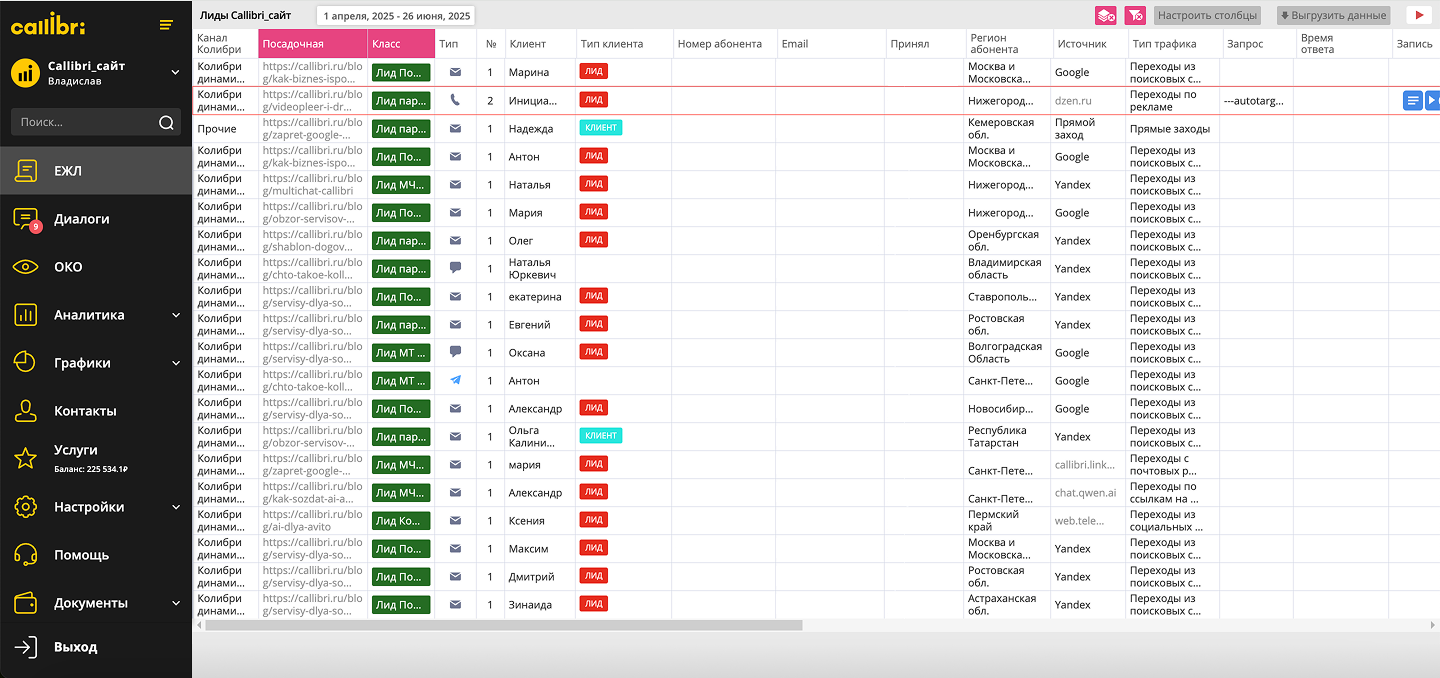This screenshot has width=1440, height=678.
Task: Open the Диалоги section
Action: coord(96,219)
